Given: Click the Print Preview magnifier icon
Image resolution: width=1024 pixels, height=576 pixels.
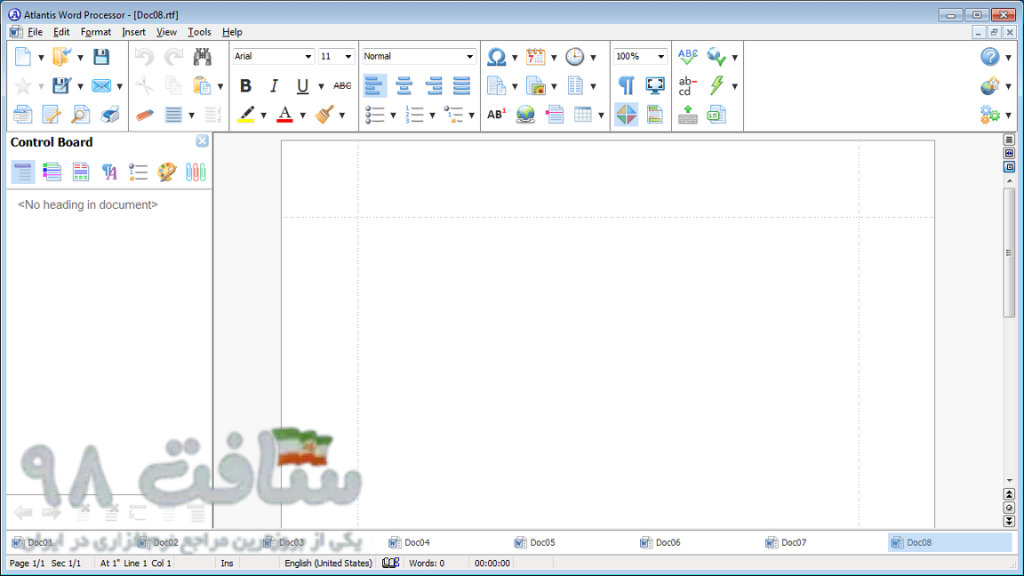Looking at the screenshot, I should [x=80, y=115].
